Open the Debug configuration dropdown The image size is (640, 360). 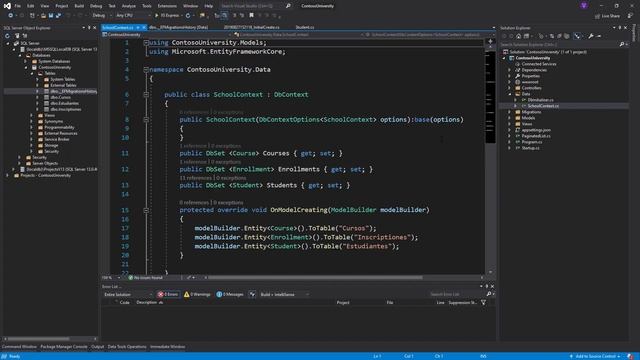coord(101,16)
